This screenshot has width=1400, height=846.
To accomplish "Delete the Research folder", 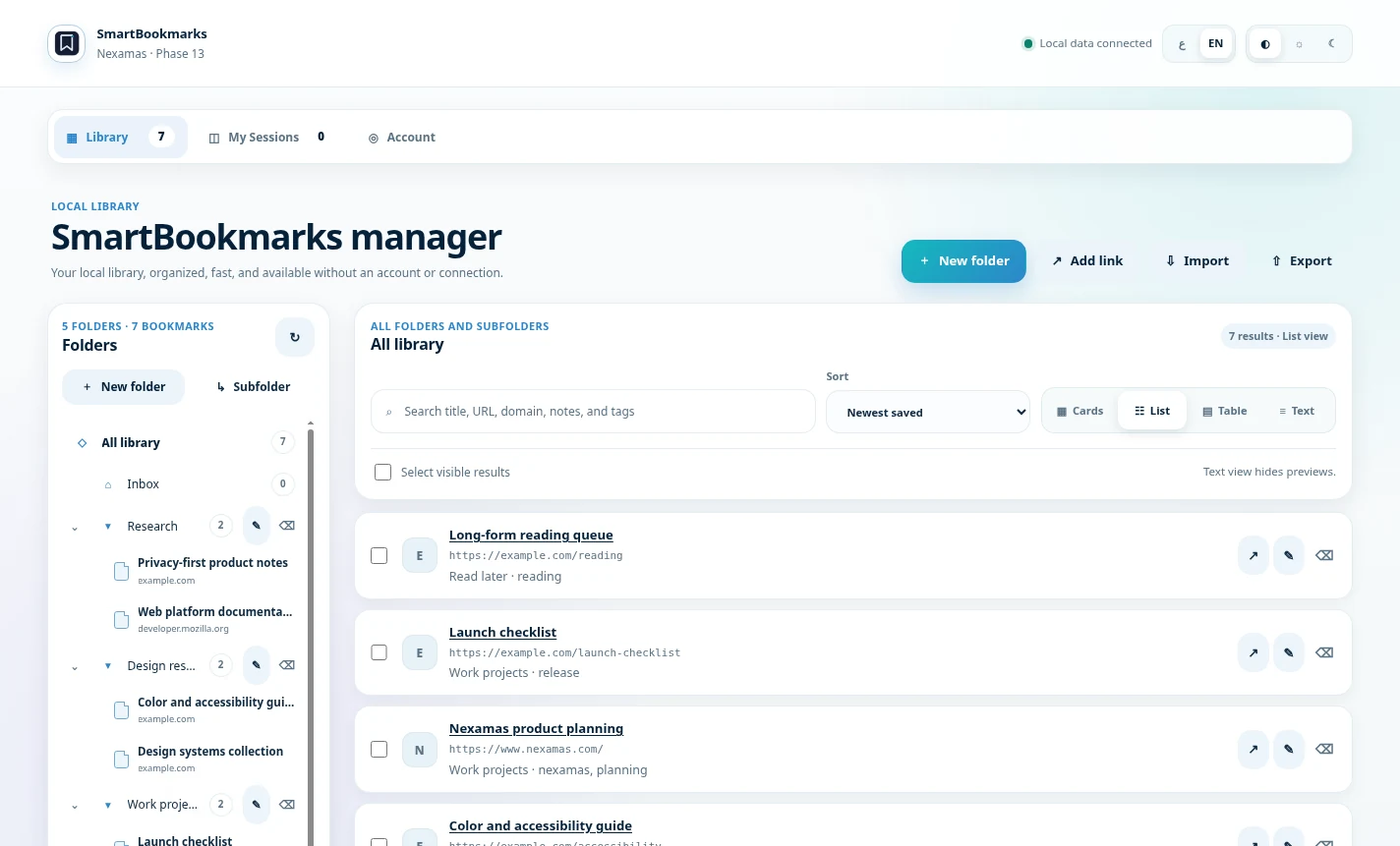I will point(287,526).
